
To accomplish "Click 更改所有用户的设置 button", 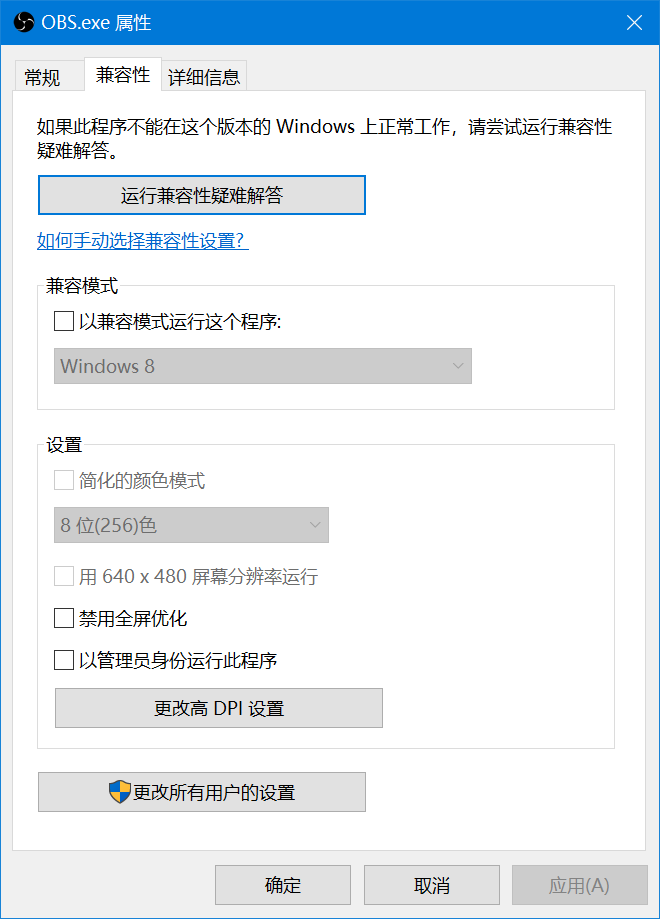I will point(202,792).
